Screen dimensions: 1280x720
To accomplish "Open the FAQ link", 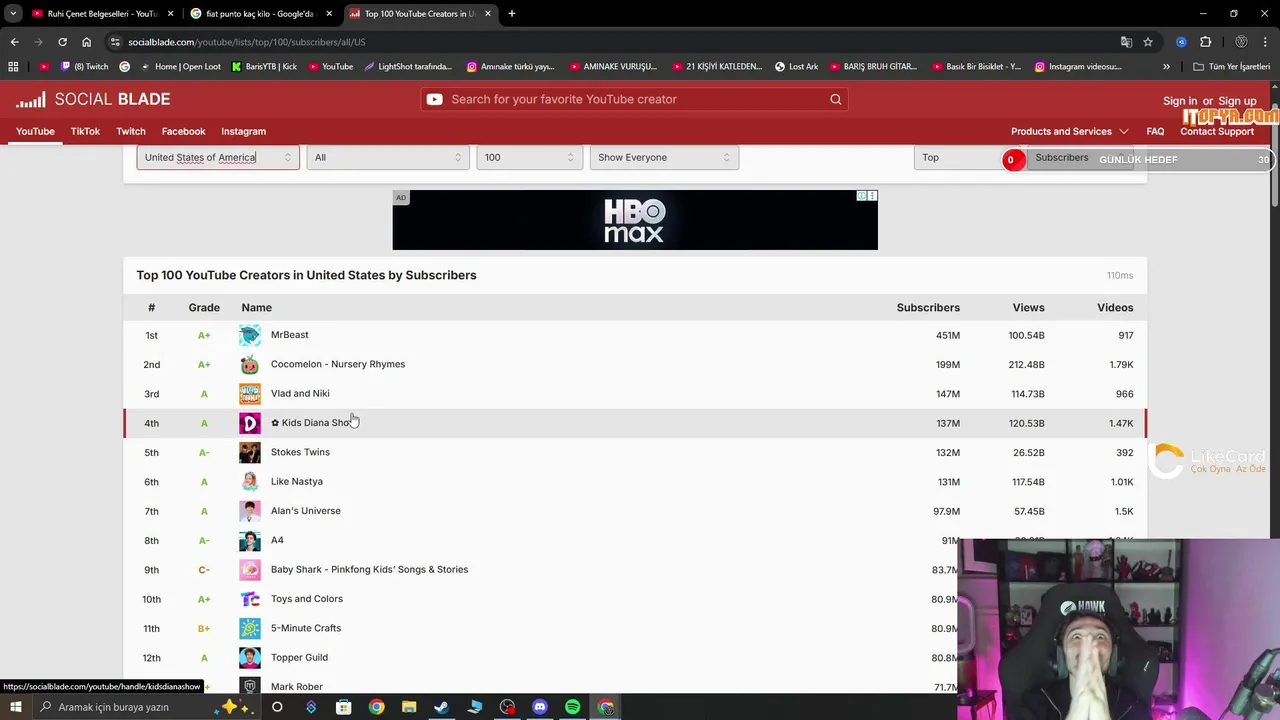I will tap(1155, 131).
